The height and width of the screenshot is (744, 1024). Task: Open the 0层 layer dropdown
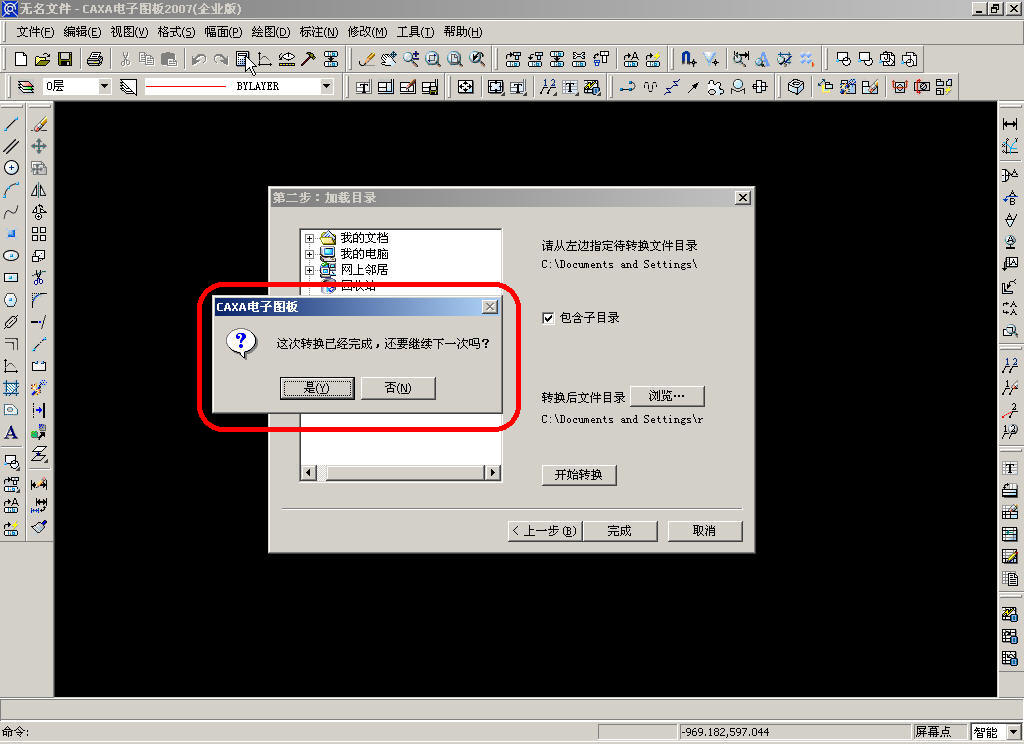tap(104, 86)
